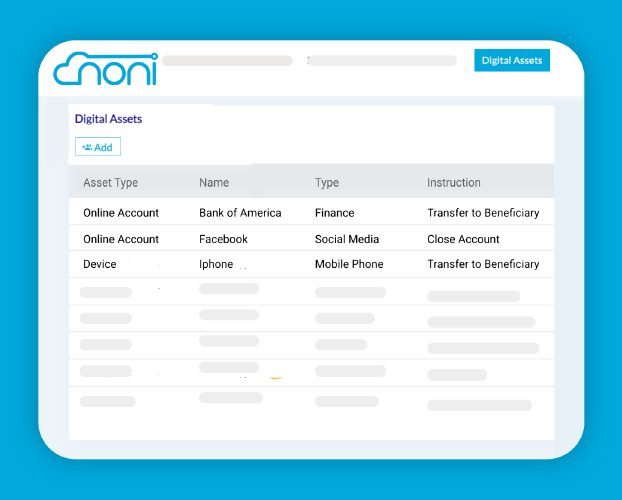This screenshot has width=622, height=500.
Task: Select Online Account in Facebook row
Action: 121,239
